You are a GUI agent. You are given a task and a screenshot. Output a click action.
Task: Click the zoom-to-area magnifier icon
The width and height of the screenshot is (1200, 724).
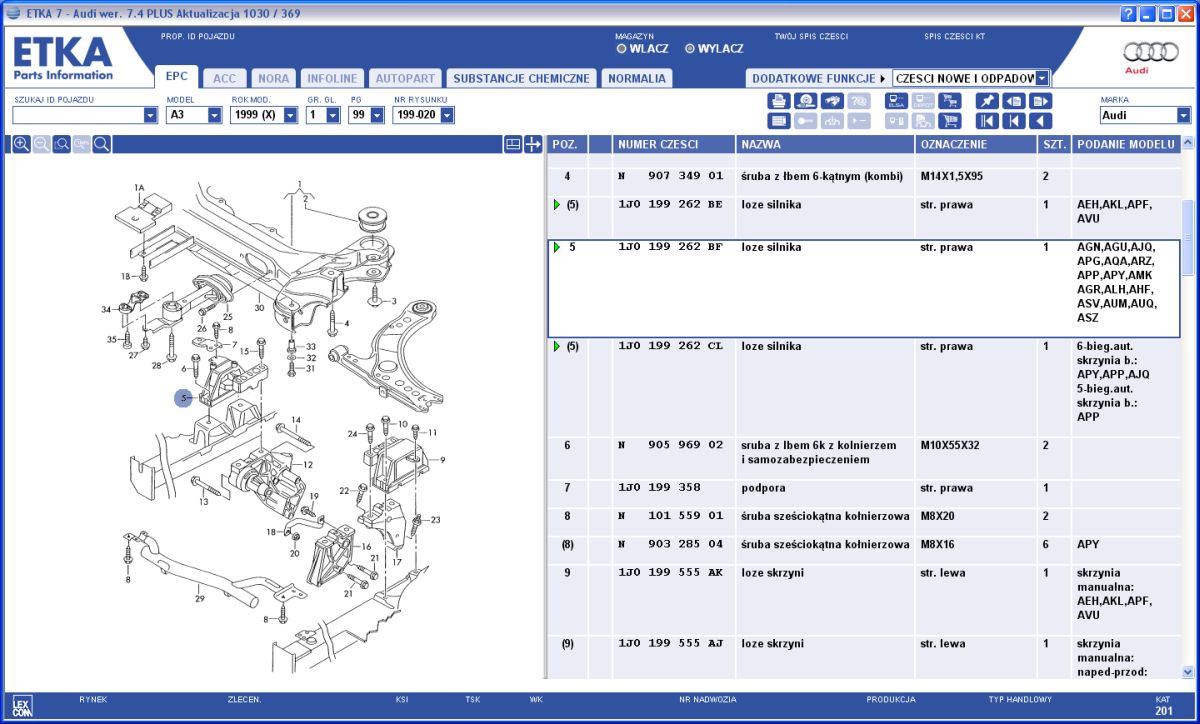(x=62, y=144)
